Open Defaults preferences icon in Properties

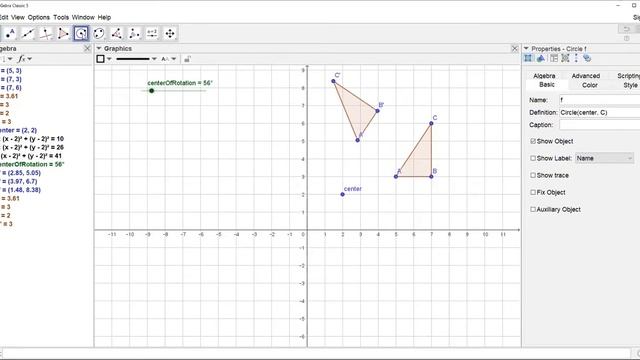tap(576, 58)
